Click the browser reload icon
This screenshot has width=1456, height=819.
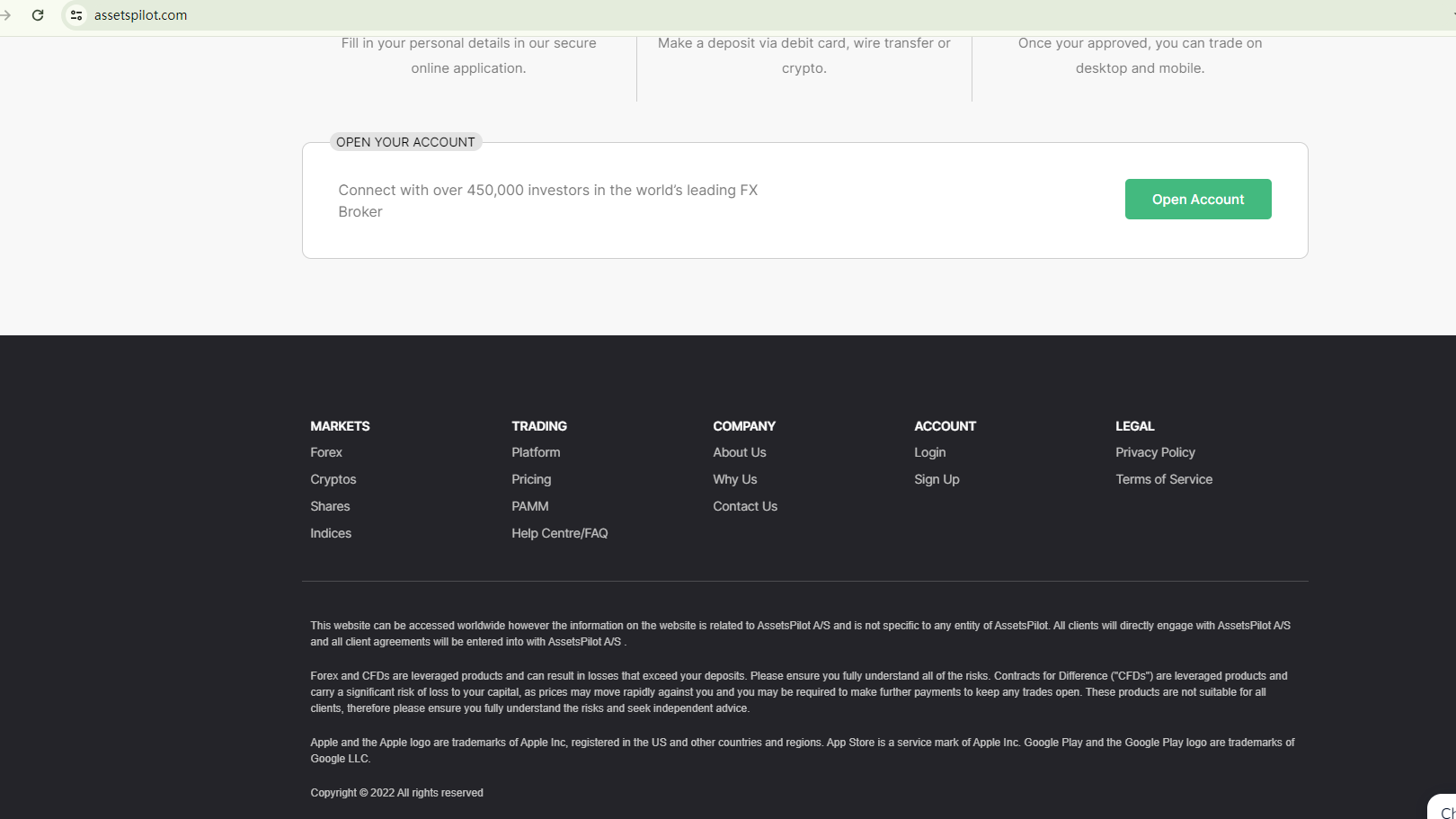click(38, 15)
